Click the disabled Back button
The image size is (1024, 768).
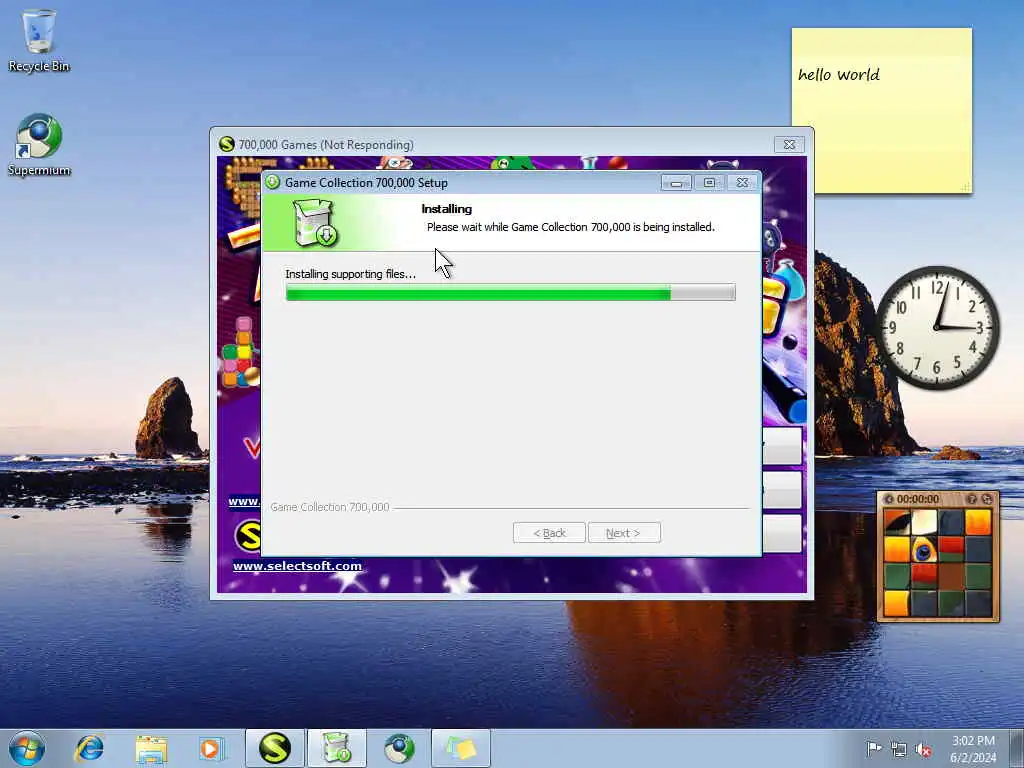pos(549,533)
